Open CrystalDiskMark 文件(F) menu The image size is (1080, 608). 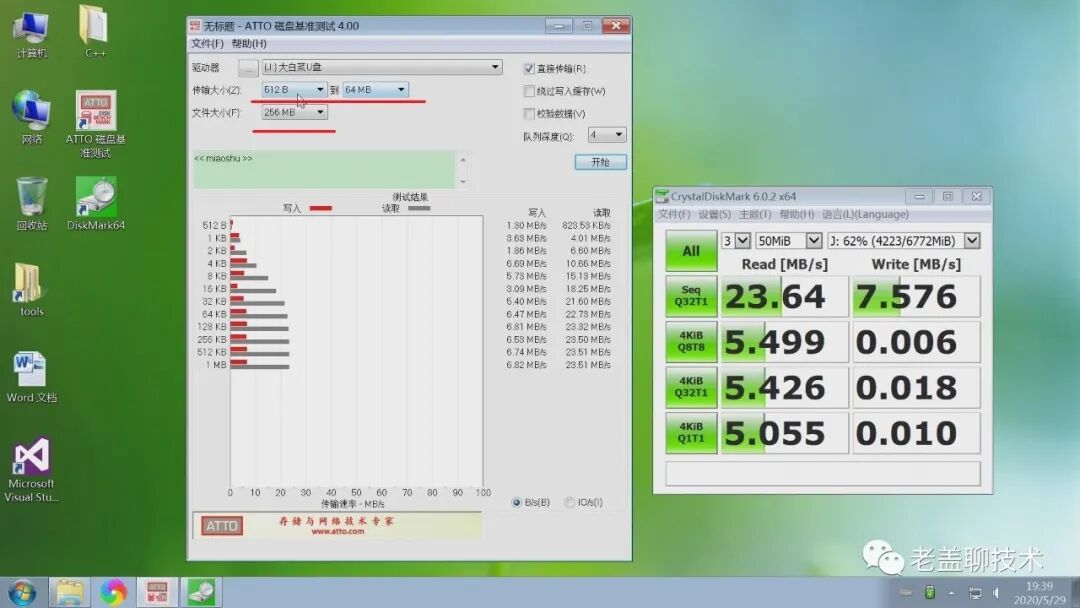pyautogui.click(x=674, y=214)
